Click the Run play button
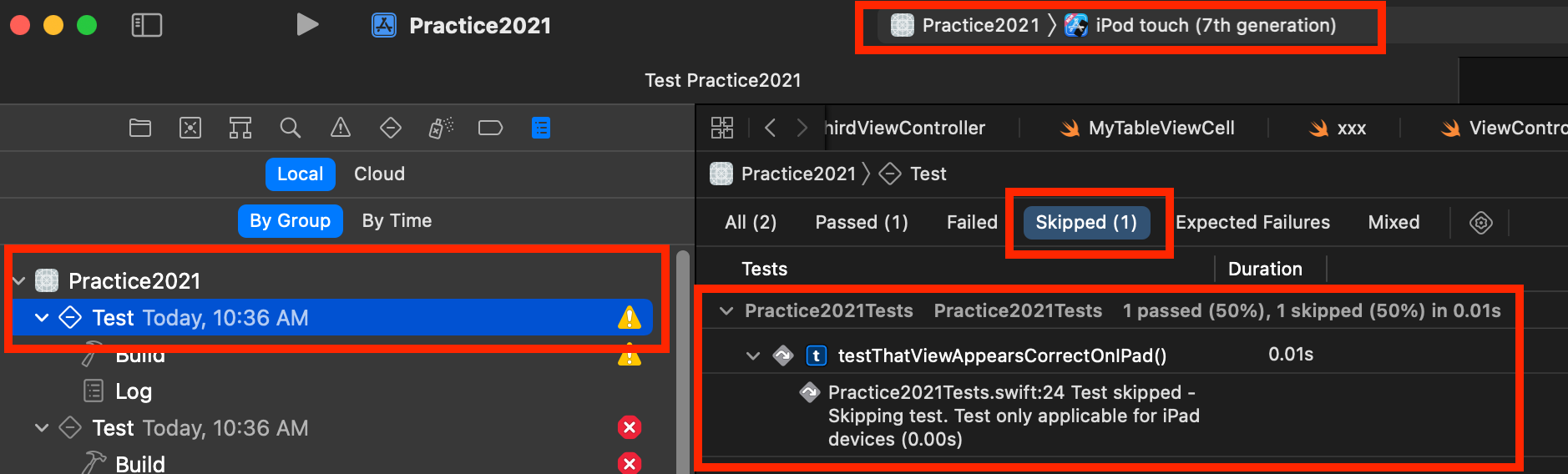 307,24
